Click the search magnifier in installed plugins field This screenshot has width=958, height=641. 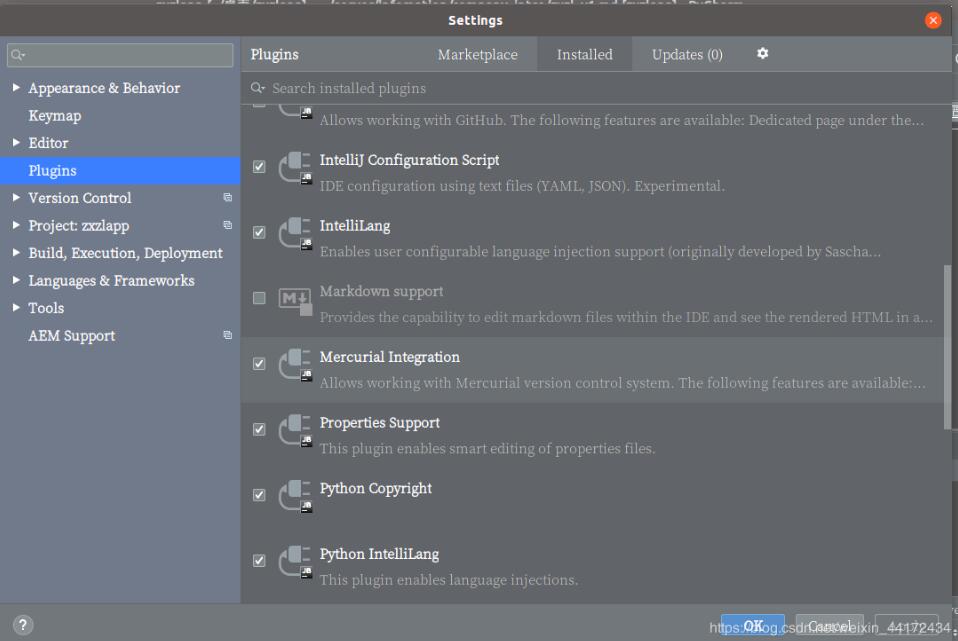257,88
